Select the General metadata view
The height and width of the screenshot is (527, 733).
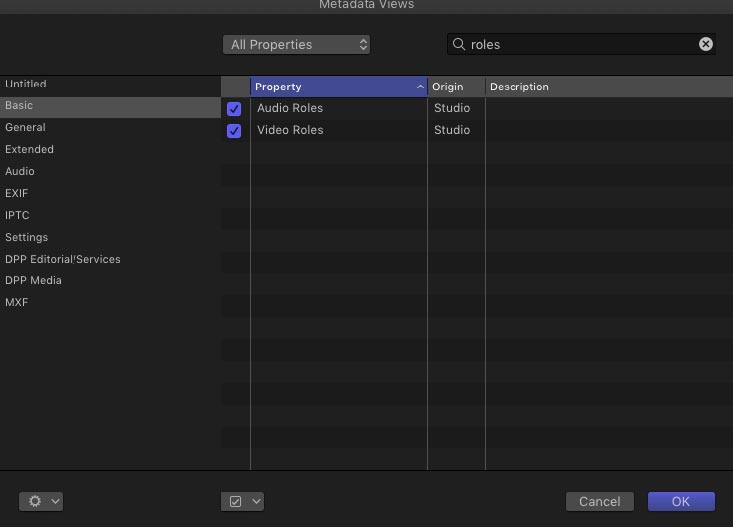tap(110, 127)
